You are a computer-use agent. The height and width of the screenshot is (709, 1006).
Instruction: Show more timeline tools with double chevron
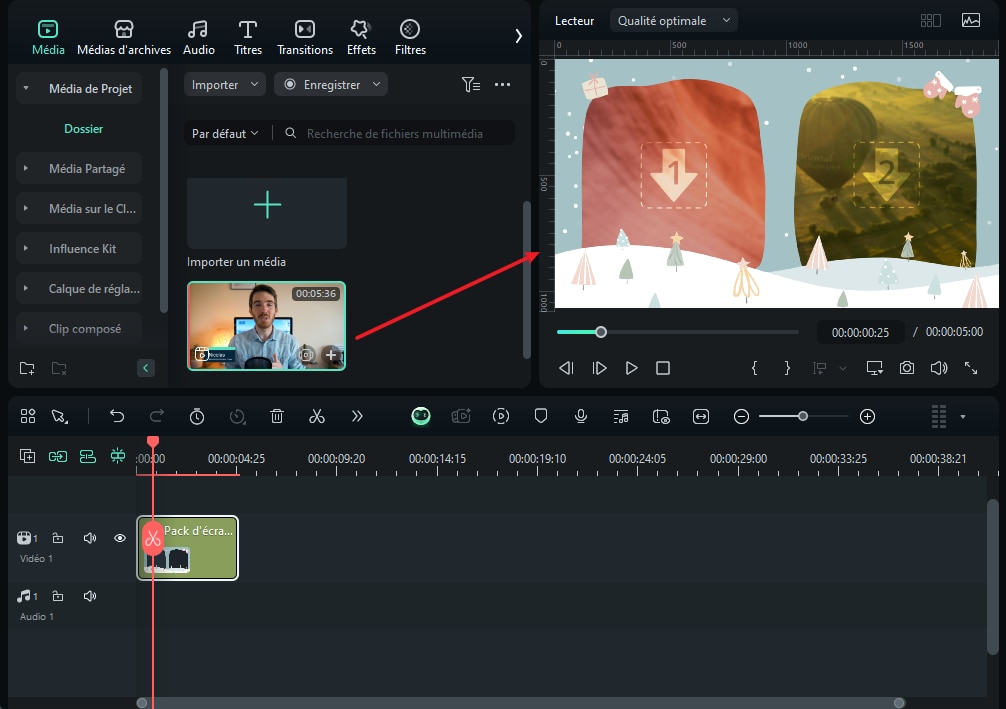coord(357,416)
